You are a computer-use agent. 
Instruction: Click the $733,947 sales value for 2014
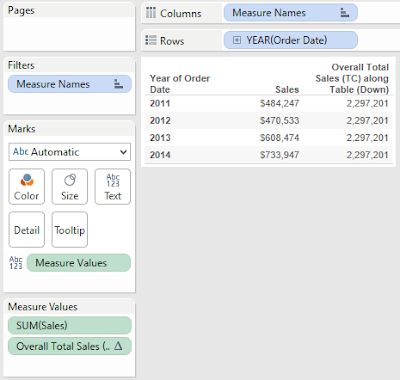click(x=279, y=155)
